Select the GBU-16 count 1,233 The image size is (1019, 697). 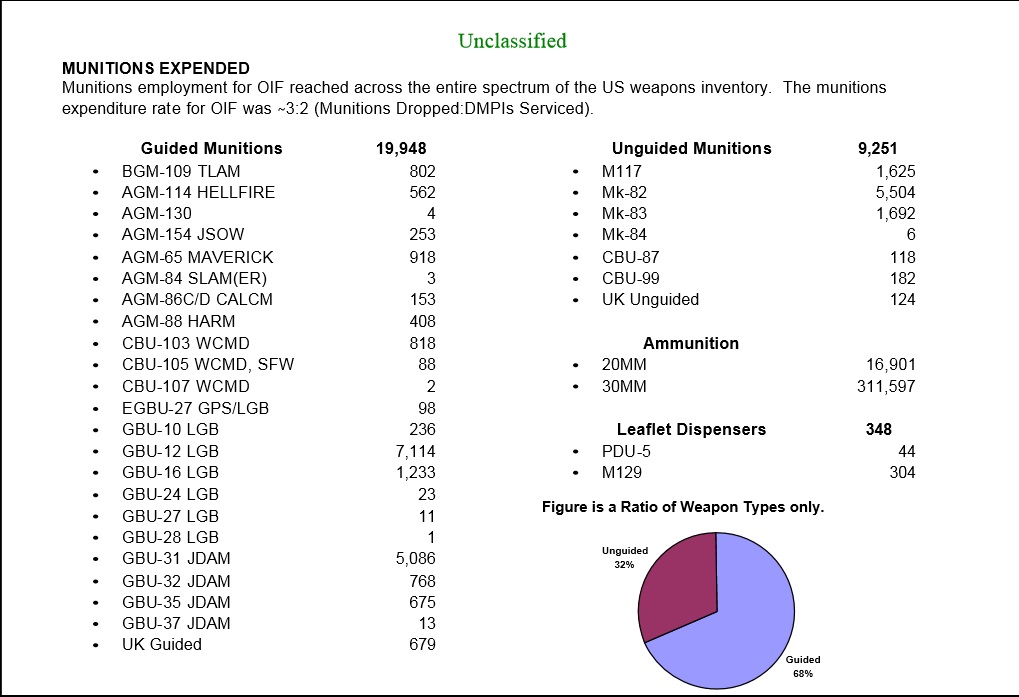[415, 472]
